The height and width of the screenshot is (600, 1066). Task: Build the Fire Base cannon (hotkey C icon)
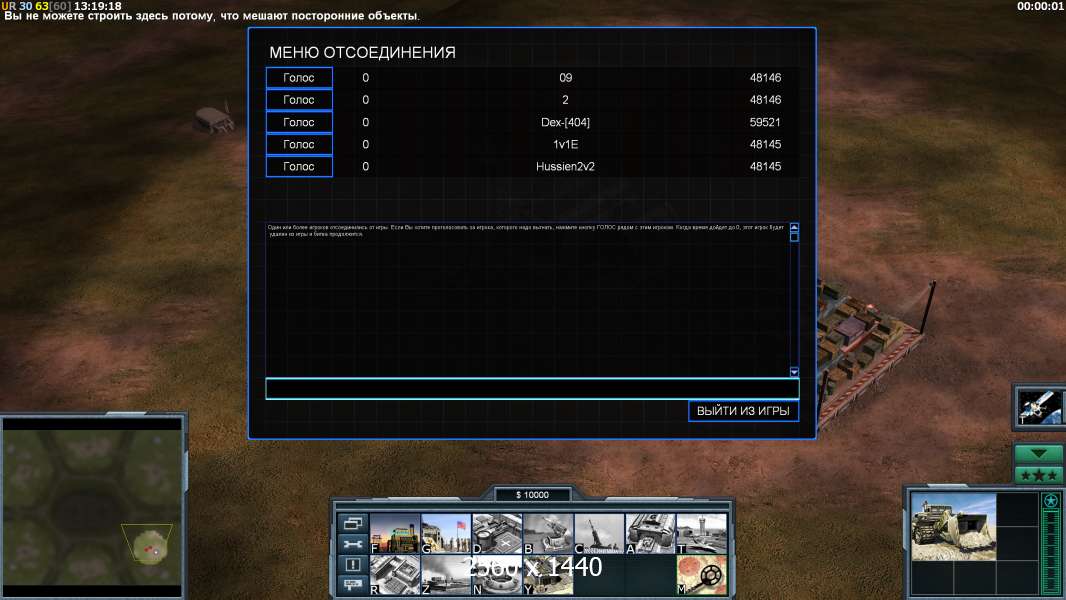point(599,533)
